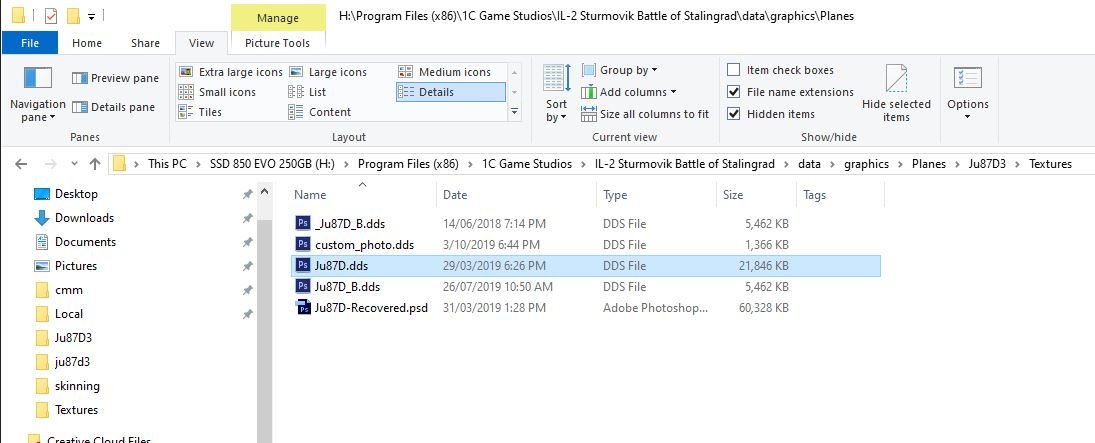1095x443 pixels.
Task: Switch to the Home ribbon tab
Action: [87, 43]
